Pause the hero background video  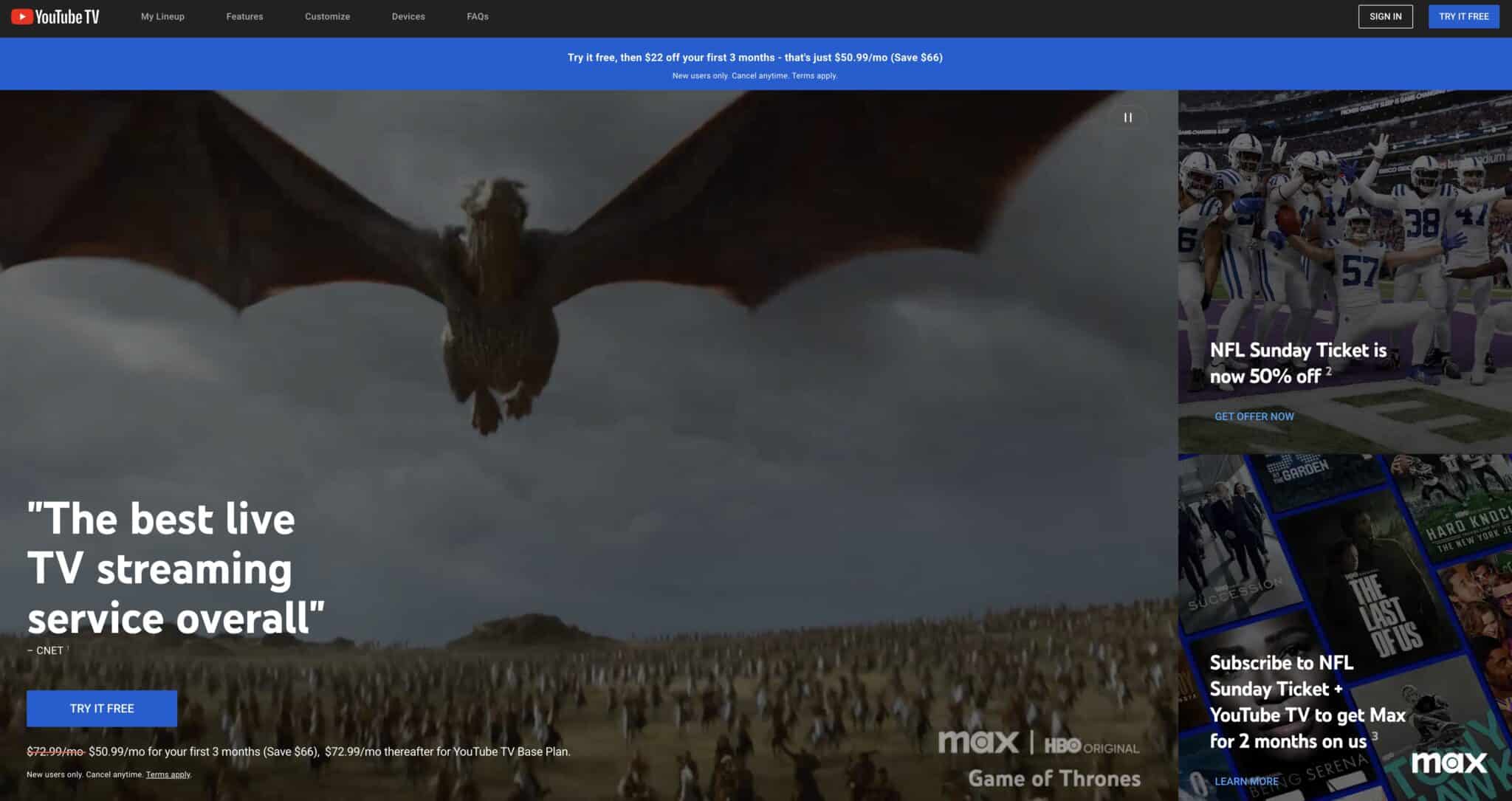[x=1127, y=117]
